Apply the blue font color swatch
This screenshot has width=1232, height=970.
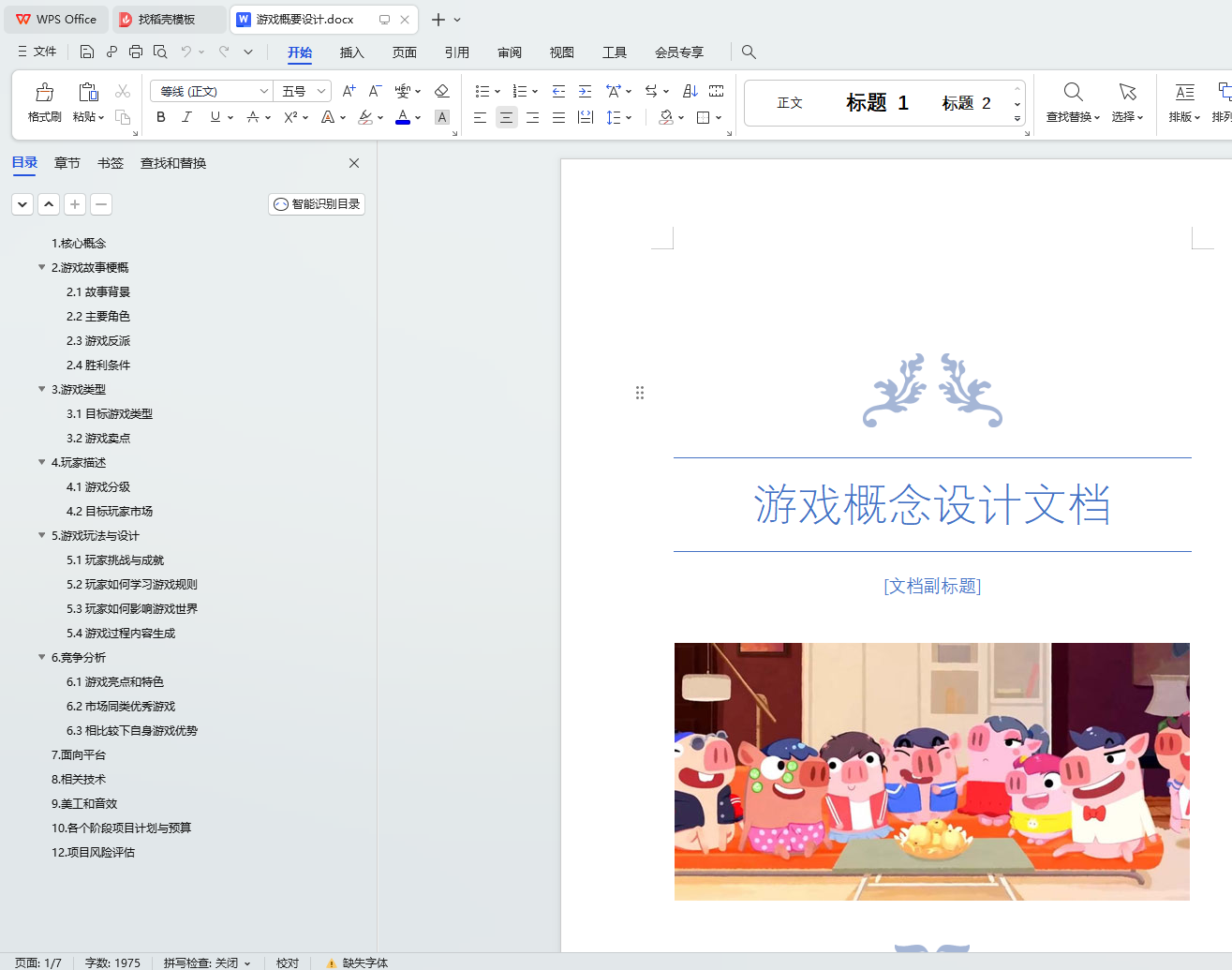(403, 117)
